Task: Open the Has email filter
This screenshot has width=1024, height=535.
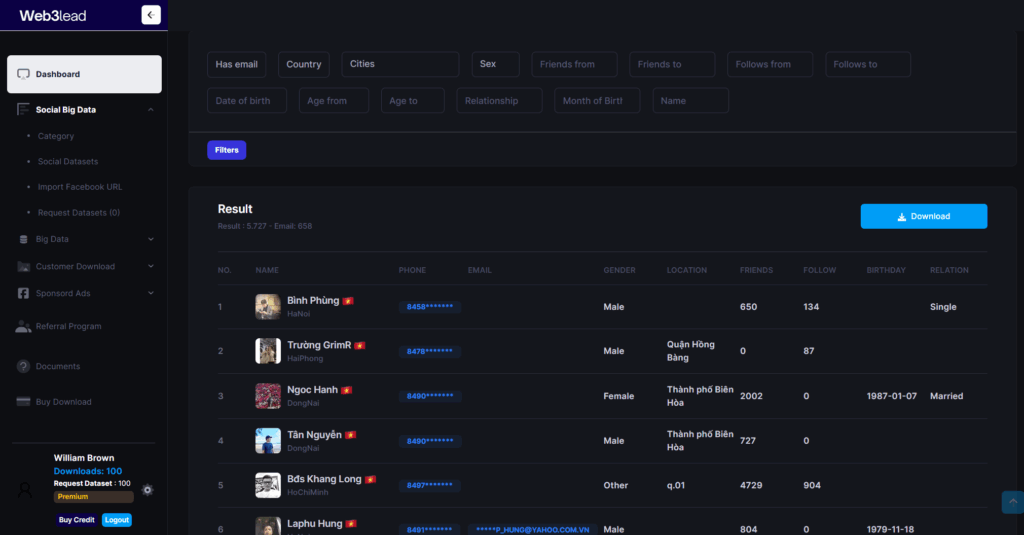Action: (x=237, y=65)
